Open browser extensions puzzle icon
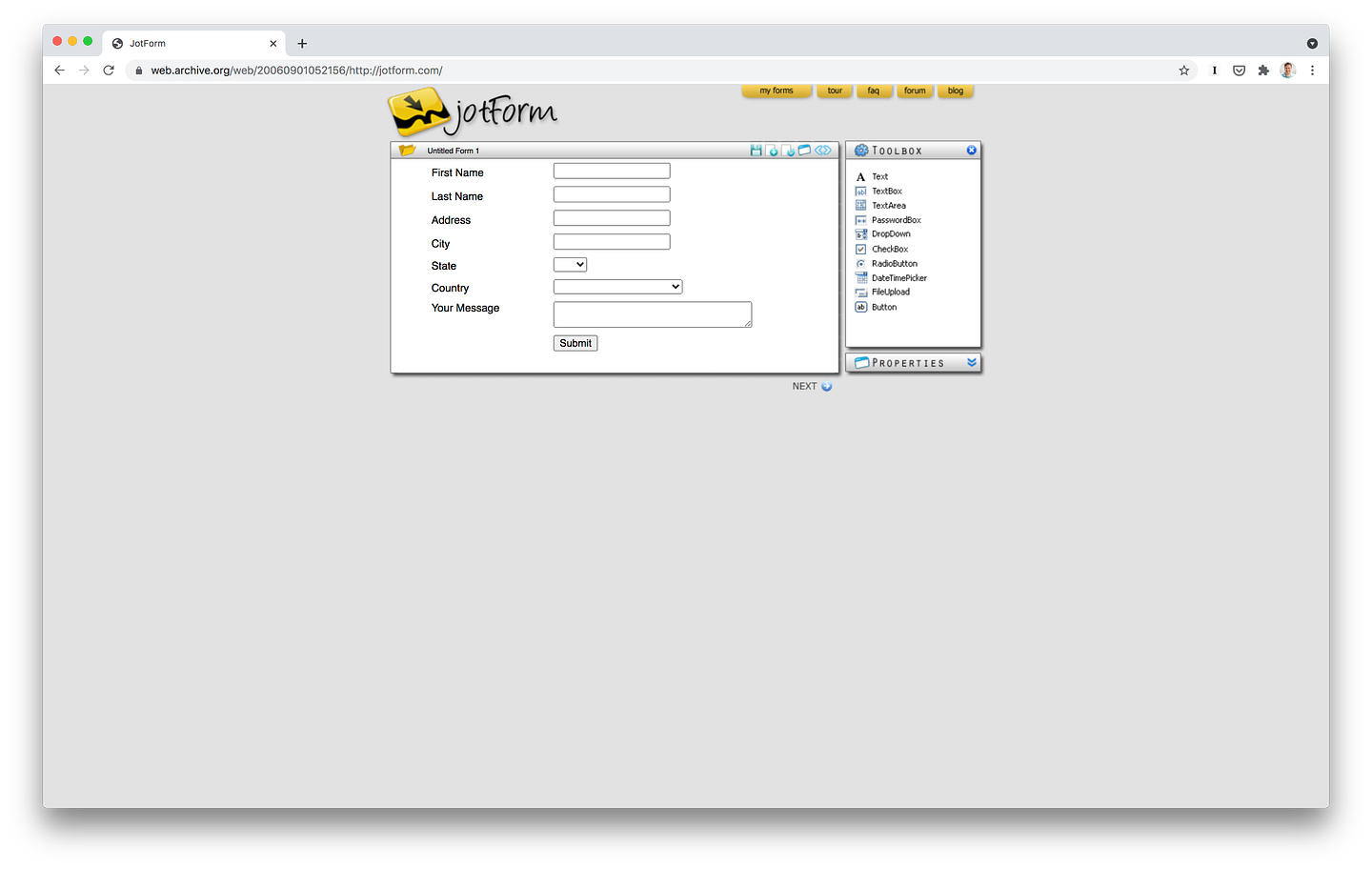 (x=1263, y=71)
